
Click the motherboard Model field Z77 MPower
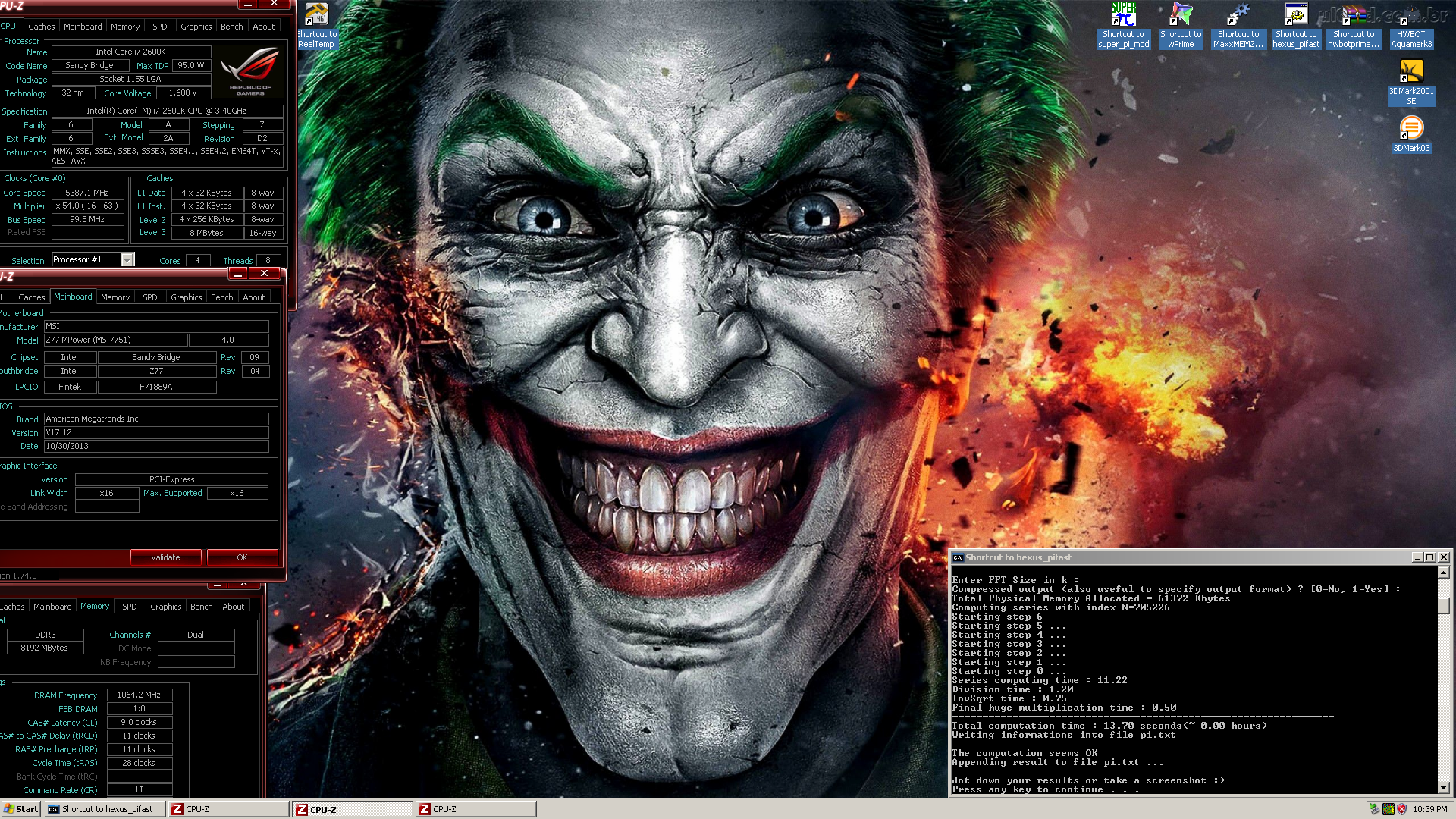[115, 340]
